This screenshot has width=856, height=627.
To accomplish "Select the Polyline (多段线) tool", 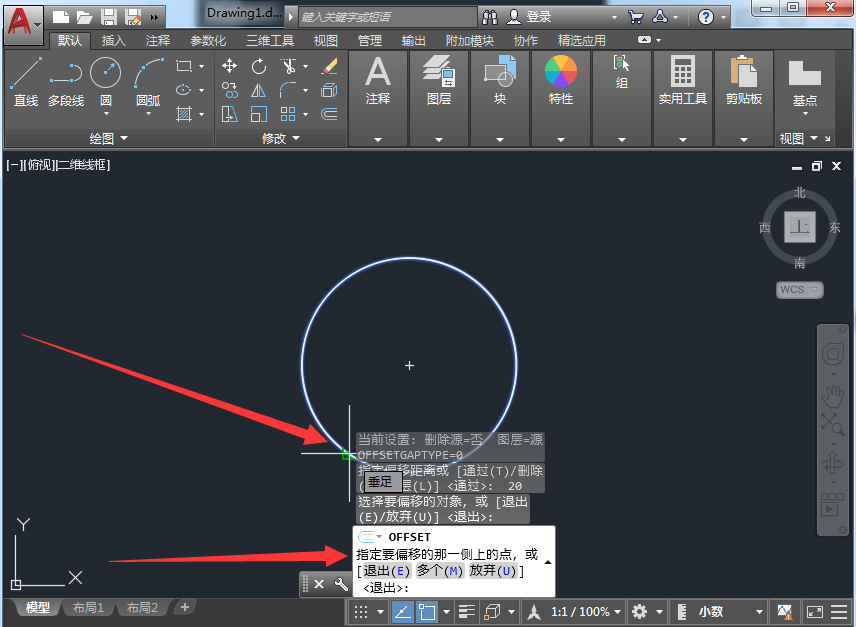I will [66, 82].
